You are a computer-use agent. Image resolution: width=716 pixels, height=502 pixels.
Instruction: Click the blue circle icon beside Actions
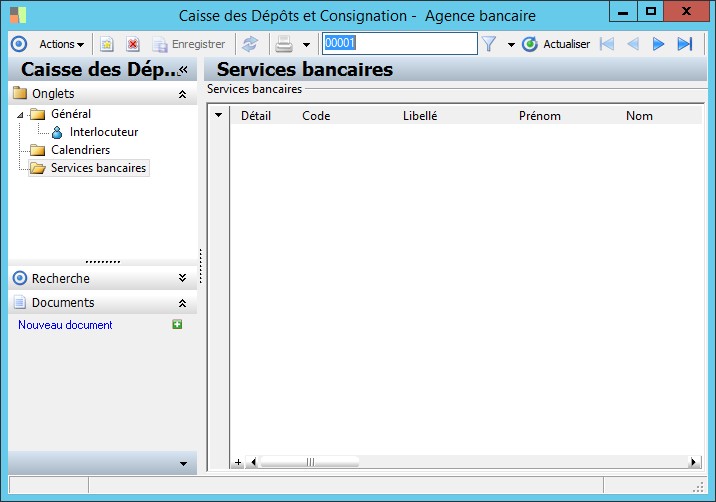19,44
